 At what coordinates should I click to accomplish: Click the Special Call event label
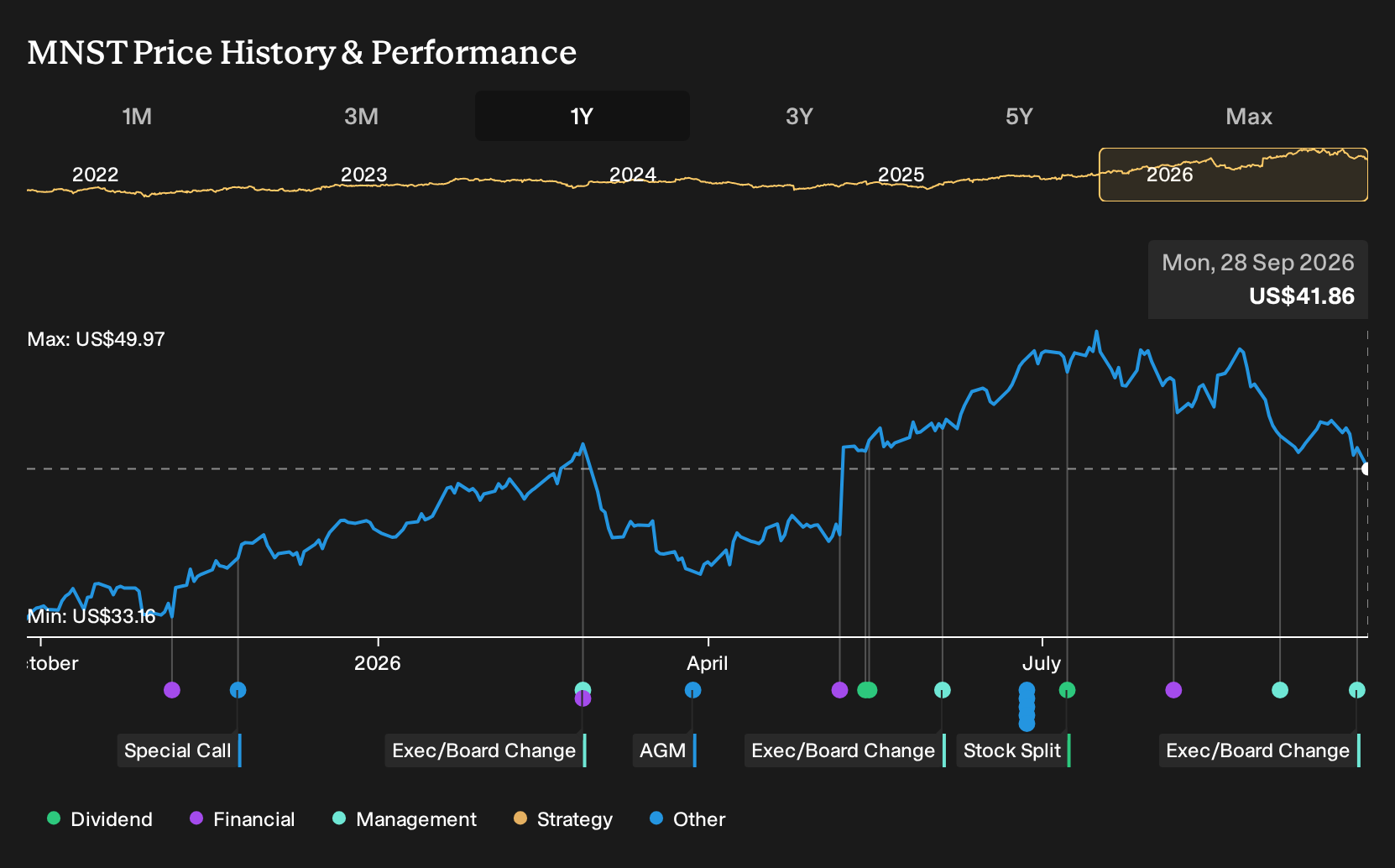click(179, 750)
